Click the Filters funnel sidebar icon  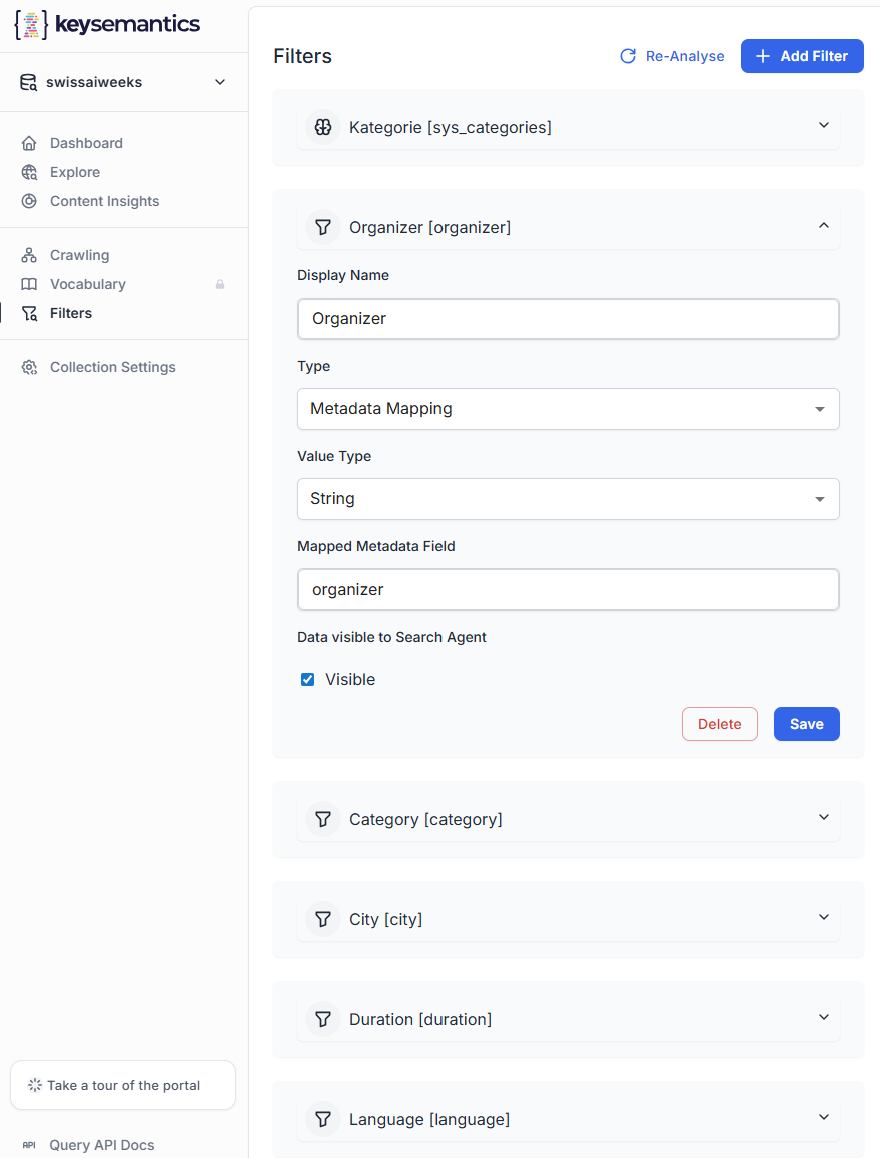tap(29, 313)
